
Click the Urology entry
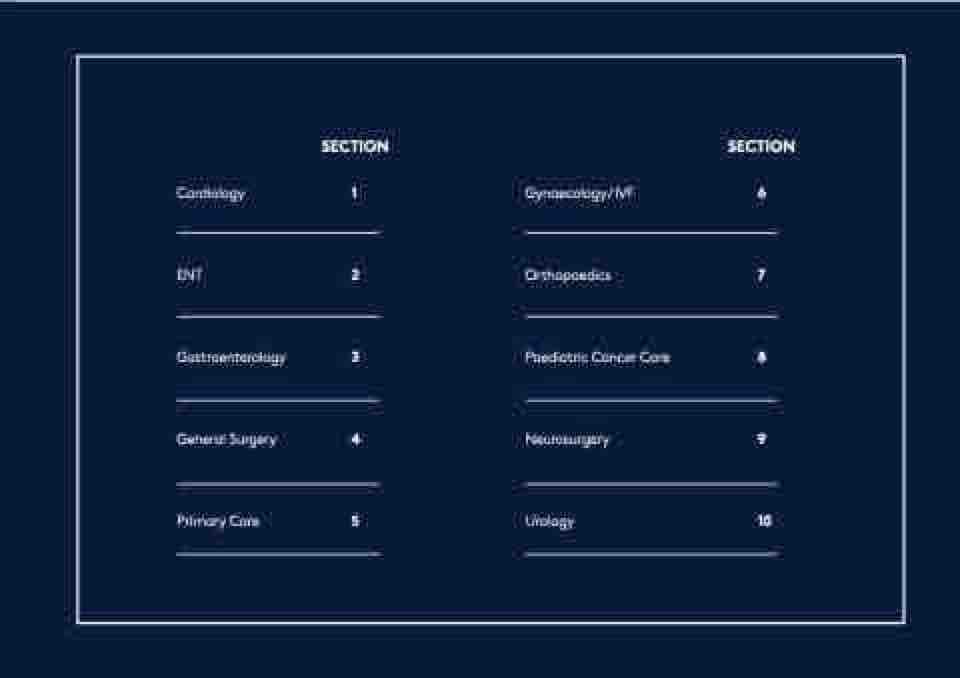(x=549, y=521)
